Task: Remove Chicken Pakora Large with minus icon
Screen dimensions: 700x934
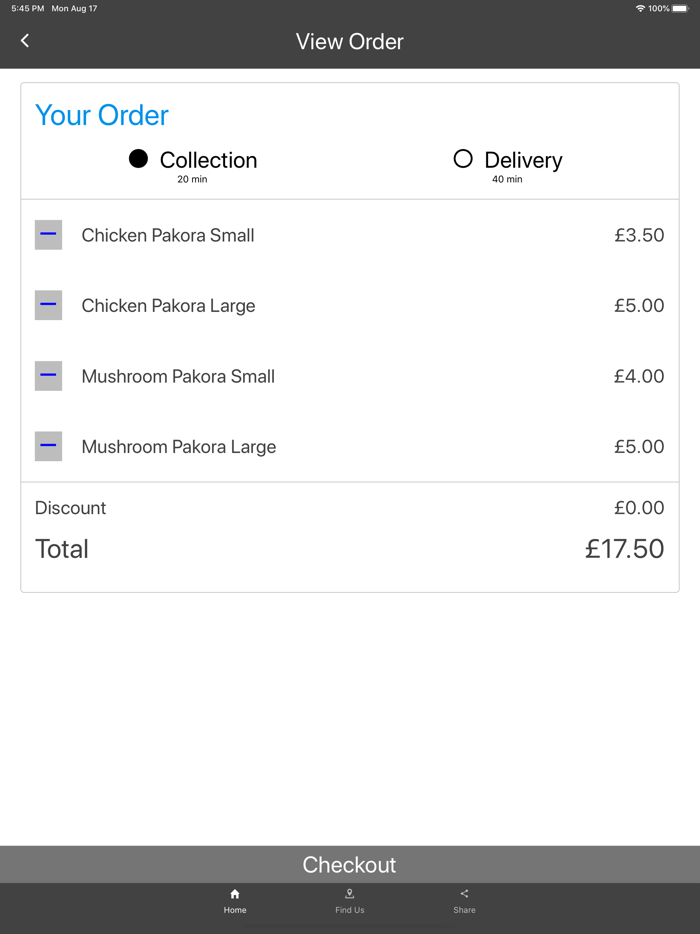Action: (48, 305)
